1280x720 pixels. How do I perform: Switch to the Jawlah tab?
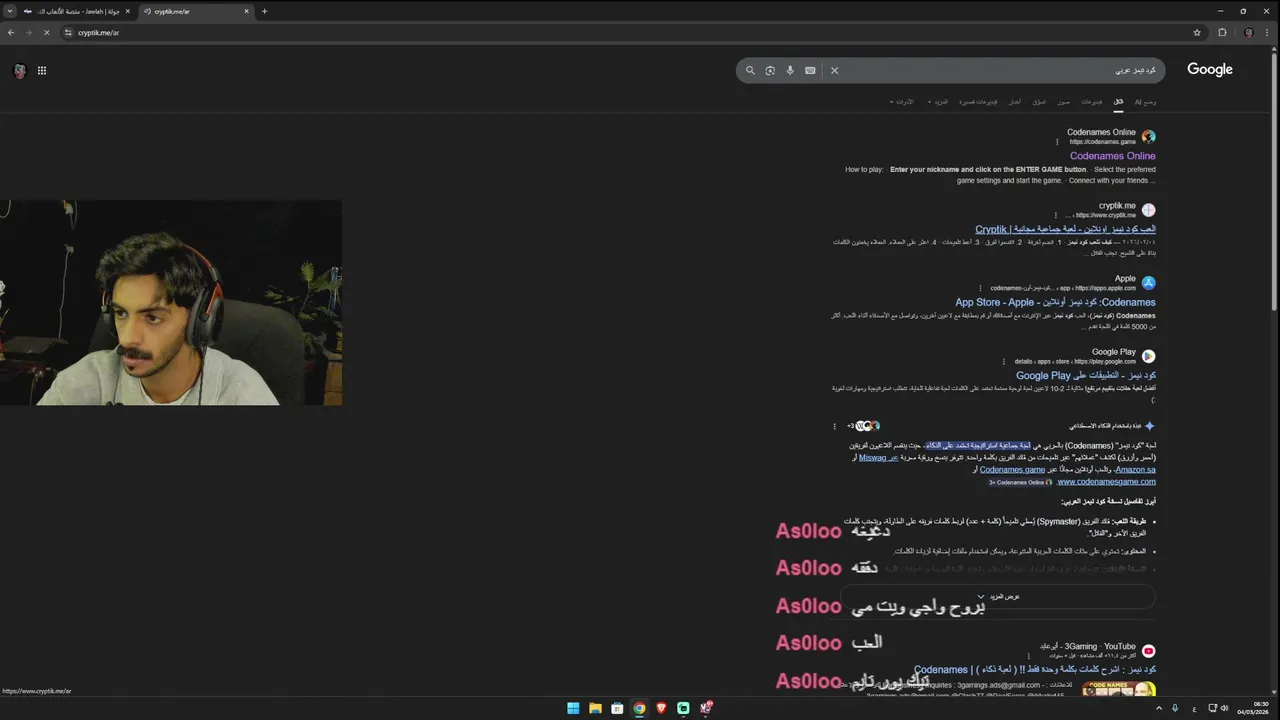point(77,11)
